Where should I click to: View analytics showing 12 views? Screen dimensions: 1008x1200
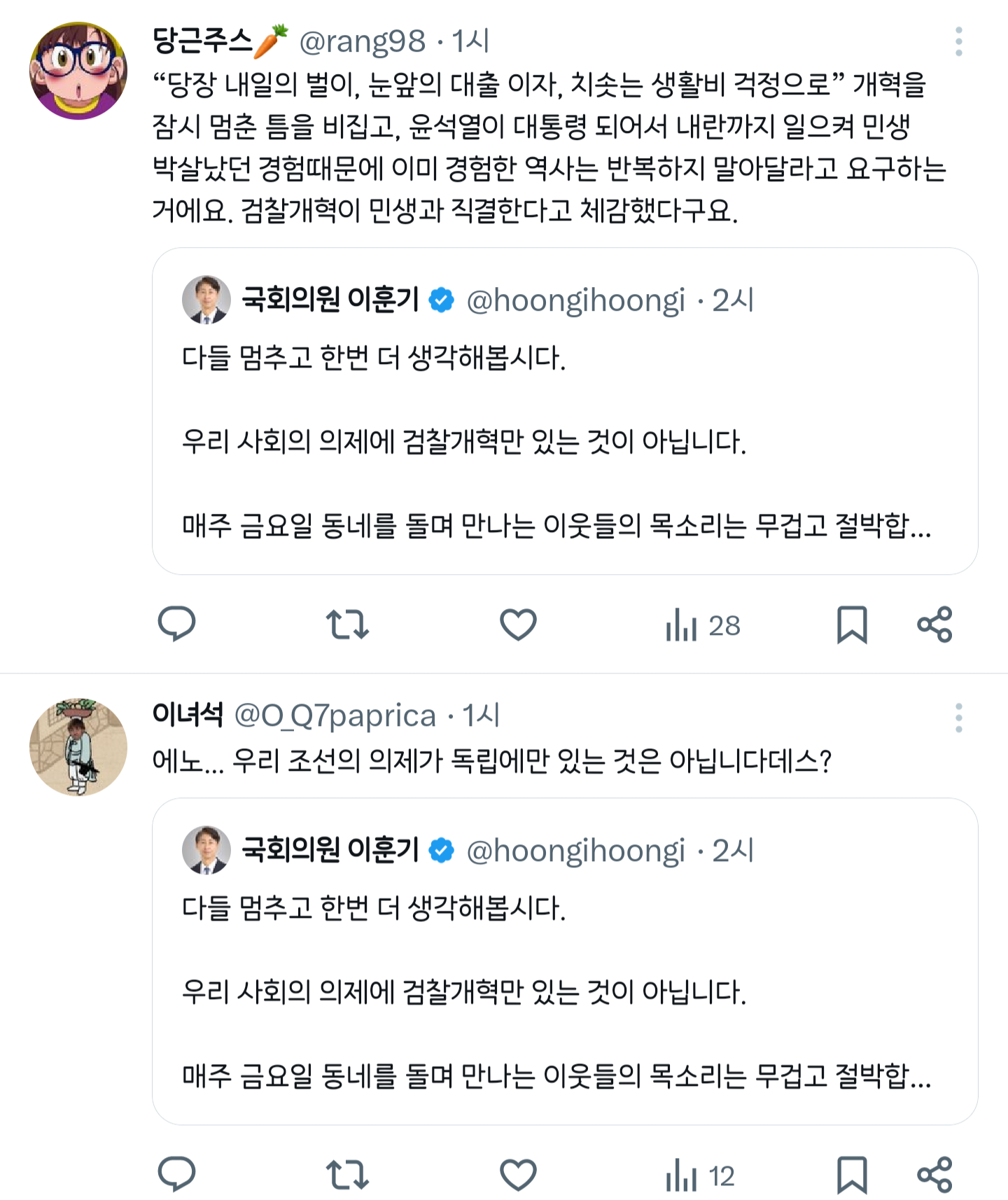point(700,1175)
